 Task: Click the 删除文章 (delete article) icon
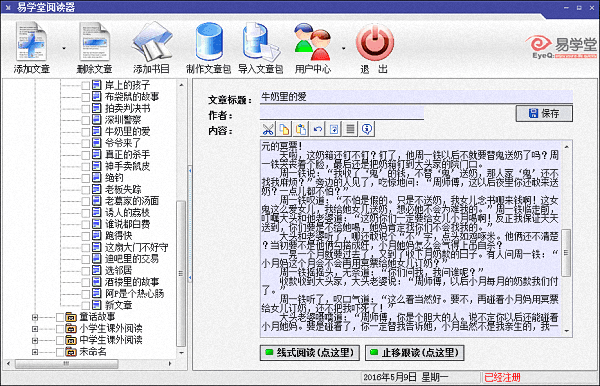[x=95, y=42]
